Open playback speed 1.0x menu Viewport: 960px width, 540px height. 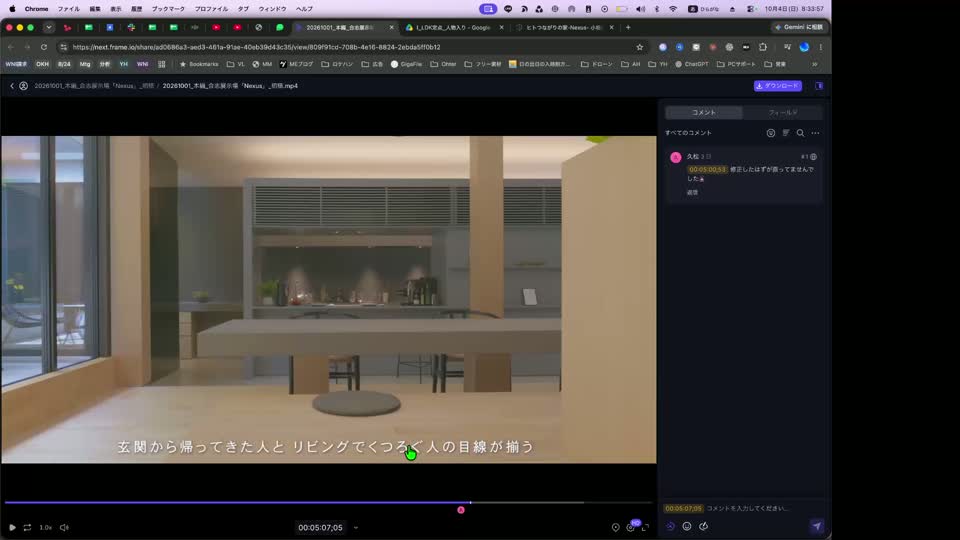[46, 527]
